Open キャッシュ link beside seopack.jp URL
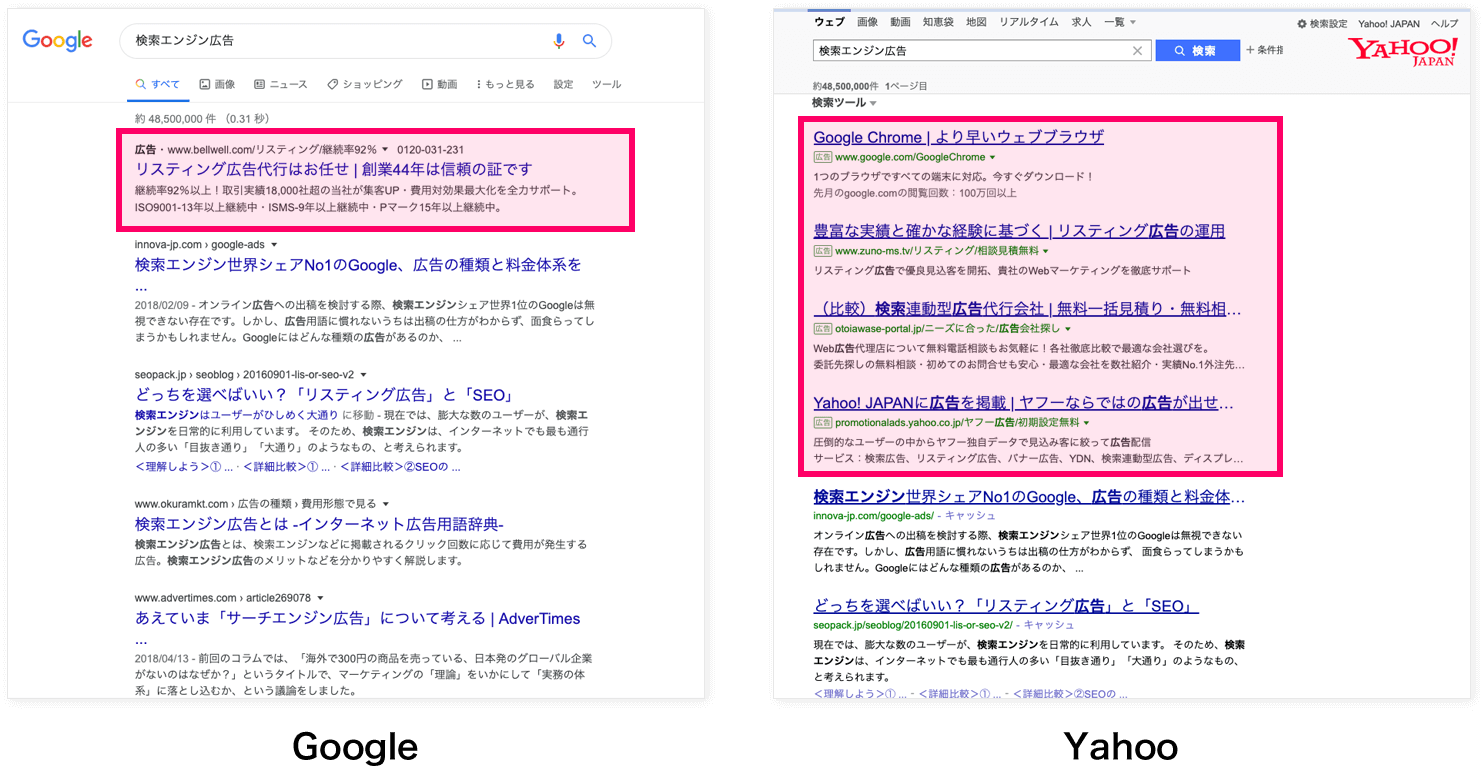 coord(1048,625)
